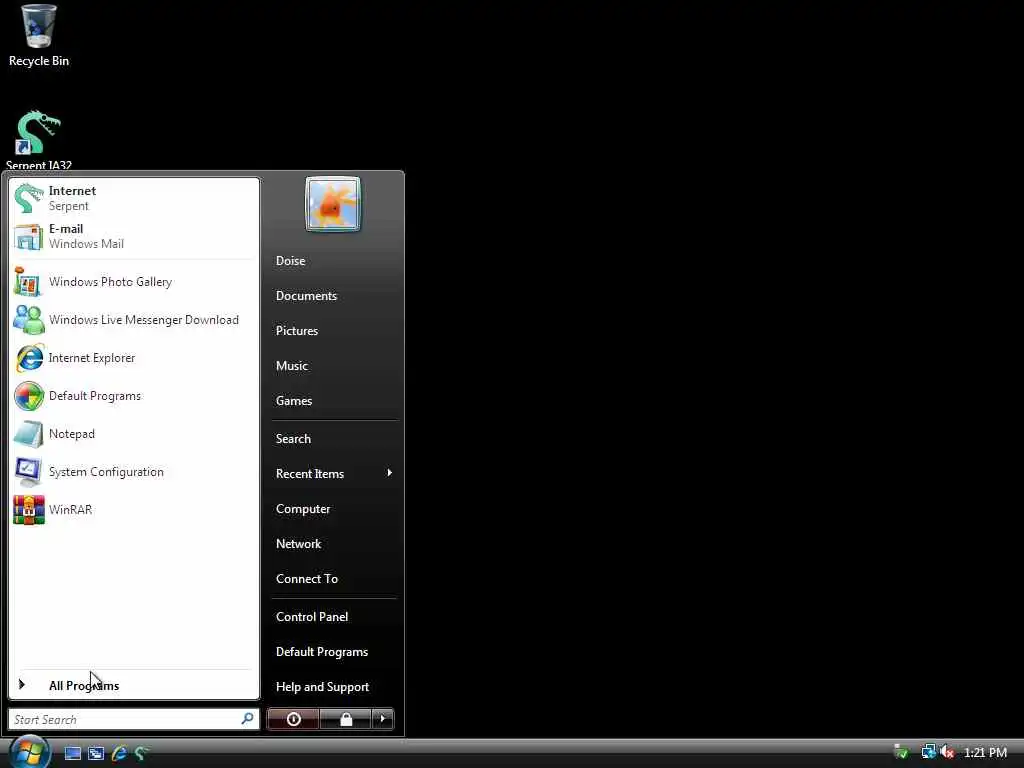Click the taskbar clock showing 1:21 PM
Image resolution: width=1024 pixels, height=768 pixels.
pyautogui.click(x=985, y=752)
